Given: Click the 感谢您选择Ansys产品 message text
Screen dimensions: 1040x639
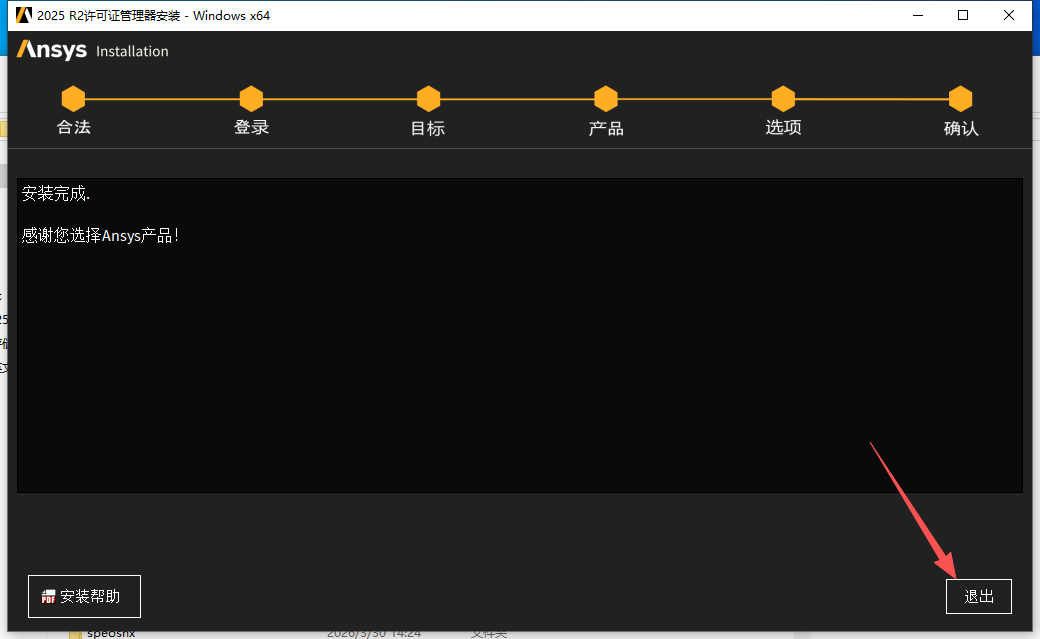Looking at the screenshot, I should [100, 236].
